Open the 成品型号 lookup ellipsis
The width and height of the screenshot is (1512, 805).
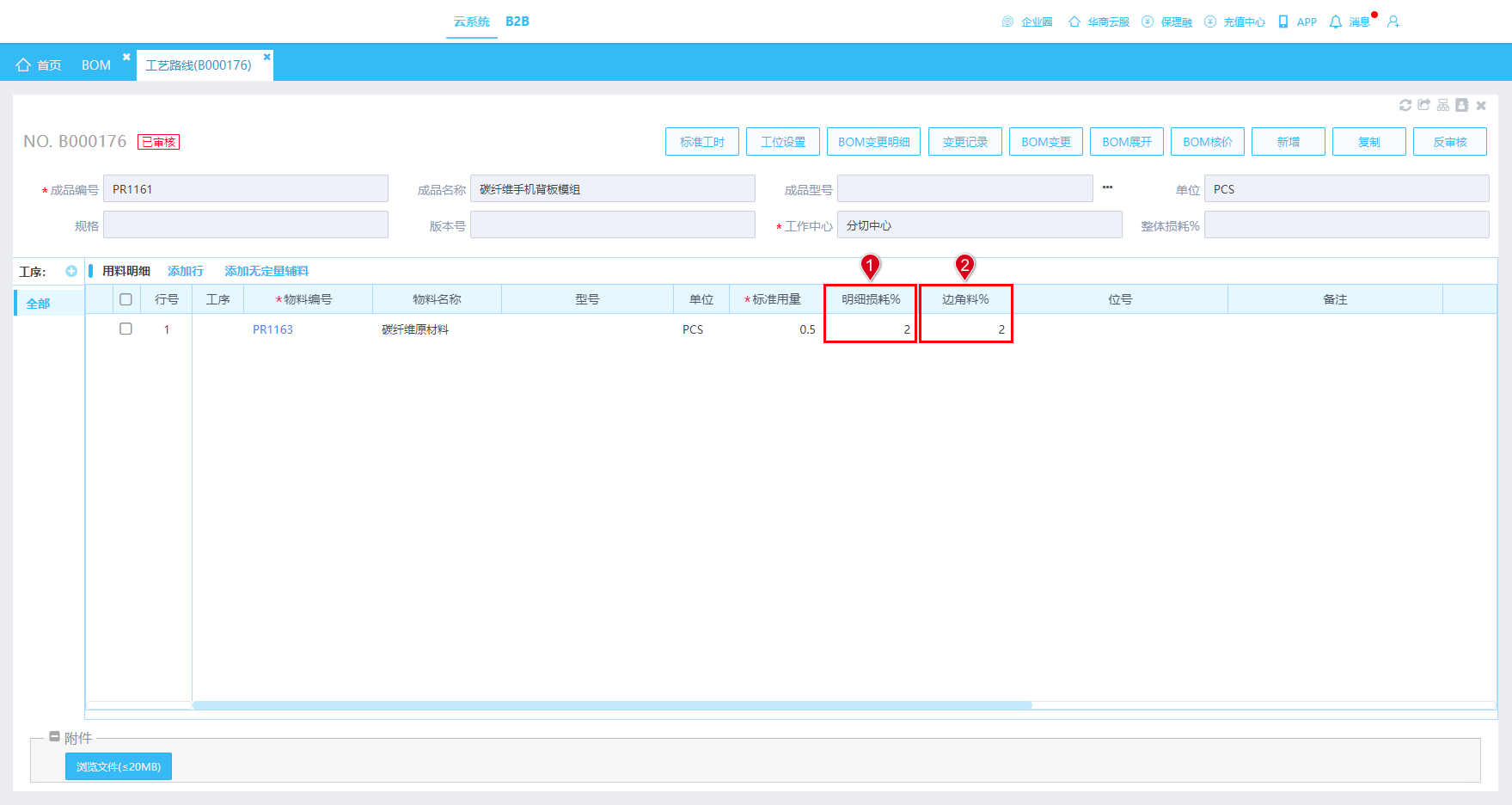click(x=1107, y=187)
